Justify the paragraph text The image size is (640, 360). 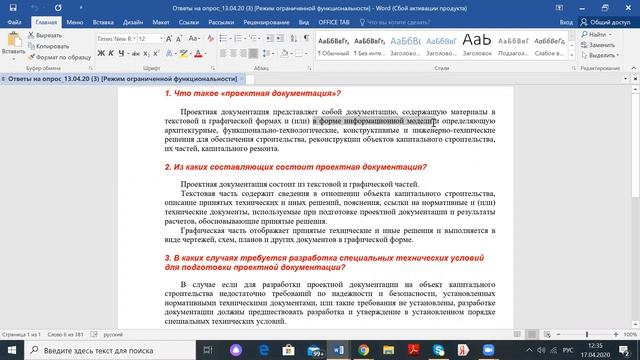(253, 53)
